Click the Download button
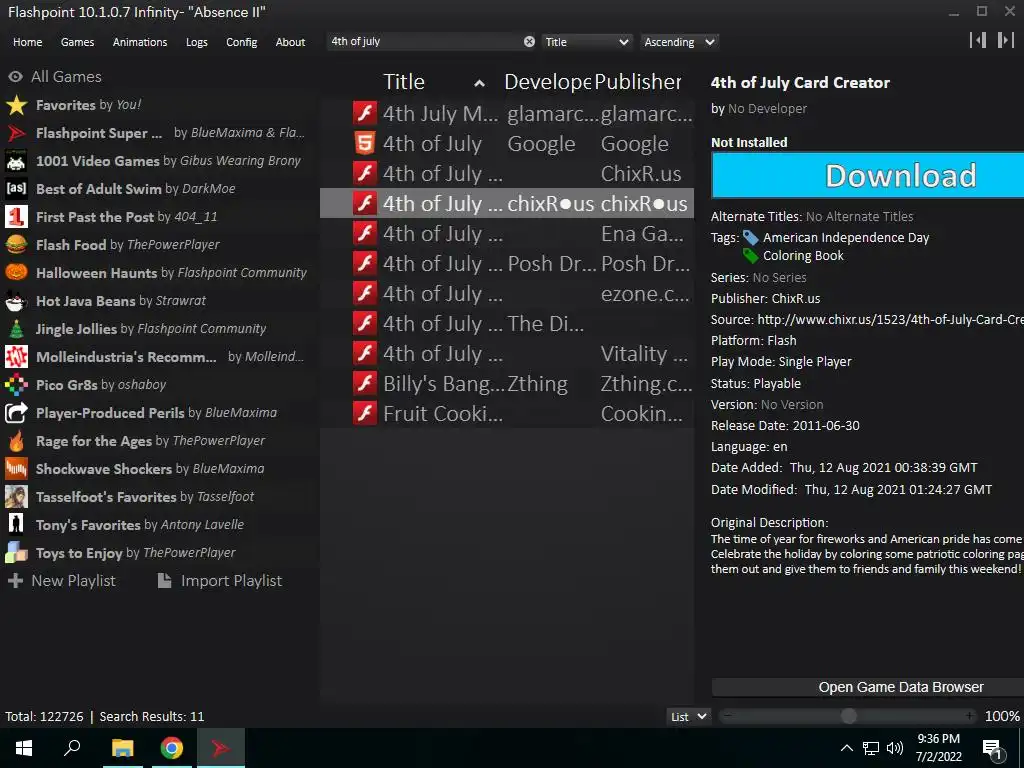 867,175
